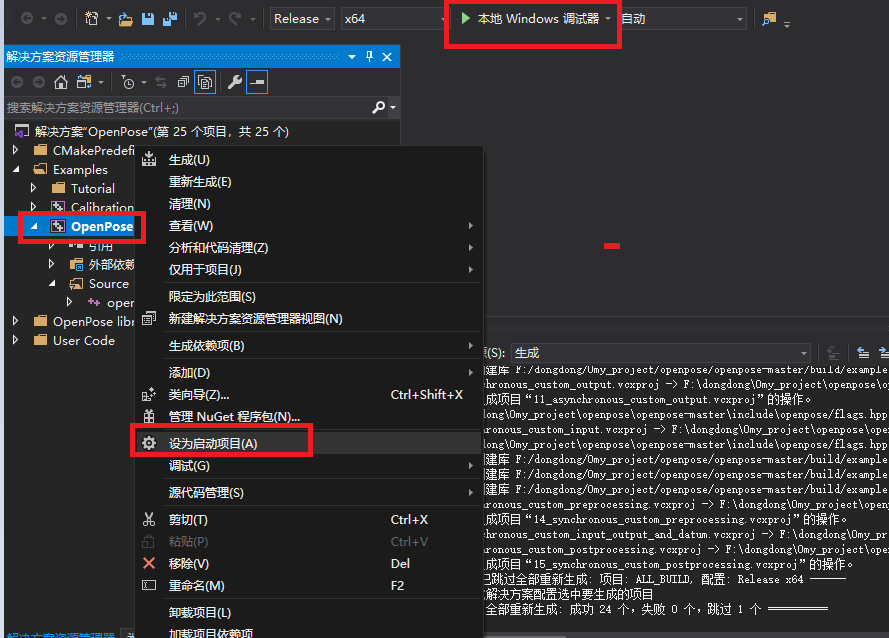
Task: Click the Open File folder icon
Action: click(x=126, y=19)
